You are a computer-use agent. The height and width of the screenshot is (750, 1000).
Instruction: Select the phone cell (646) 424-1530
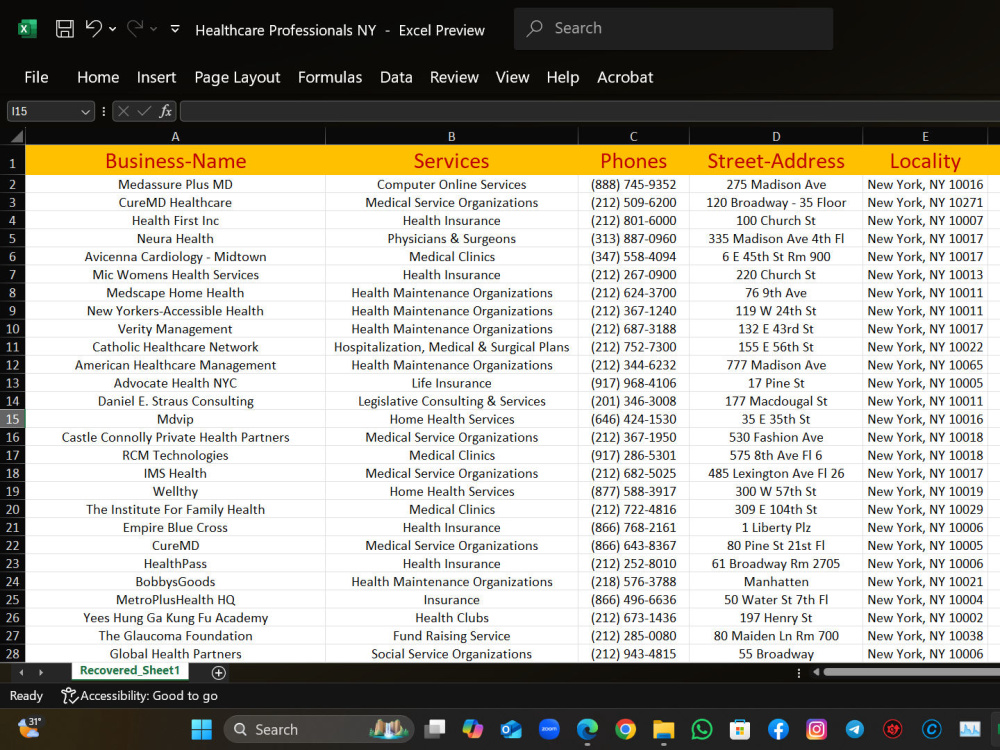[633, 419]
